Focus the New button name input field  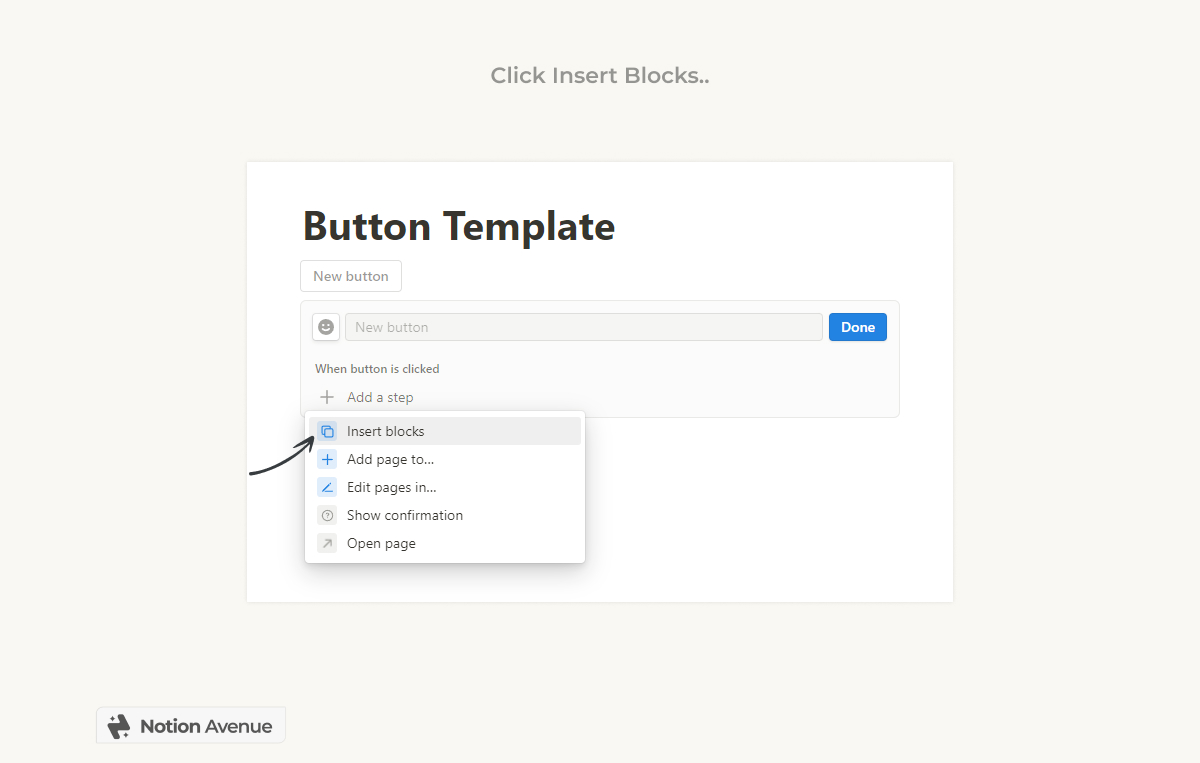[584, 327]
